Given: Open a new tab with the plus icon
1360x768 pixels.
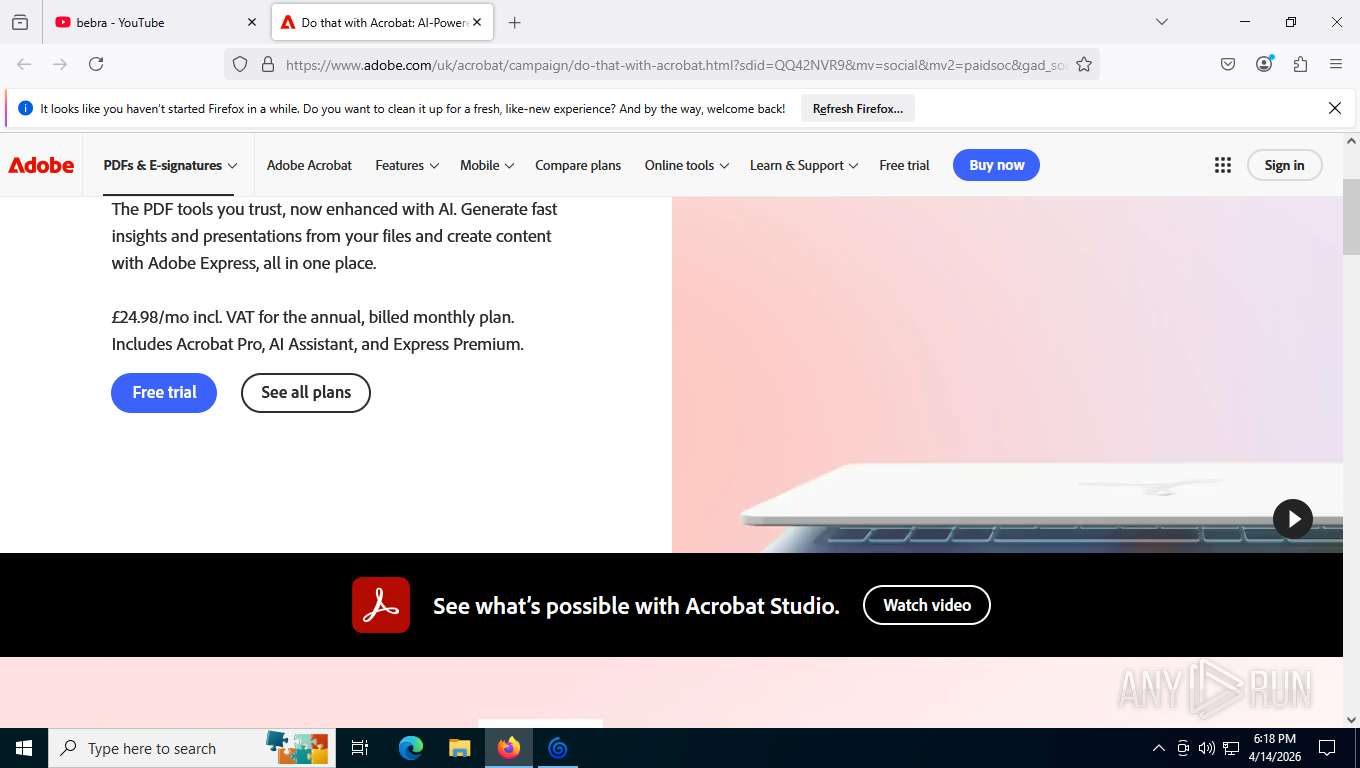Looking at the screenshot, I should (x=514, y=22).
